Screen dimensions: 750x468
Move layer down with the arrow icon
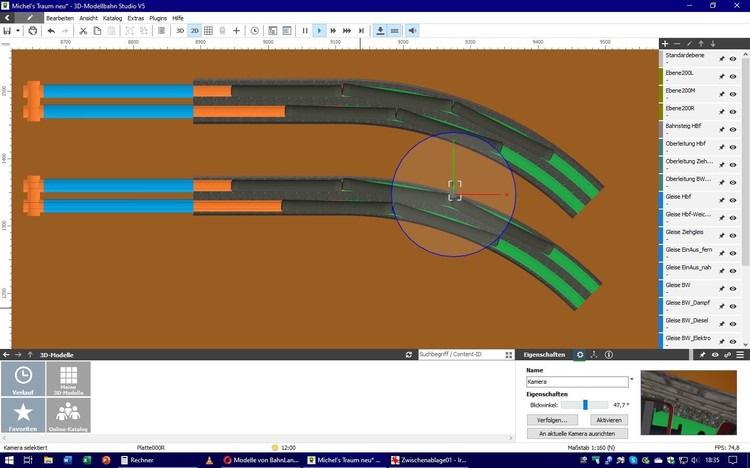coord(713,44)
